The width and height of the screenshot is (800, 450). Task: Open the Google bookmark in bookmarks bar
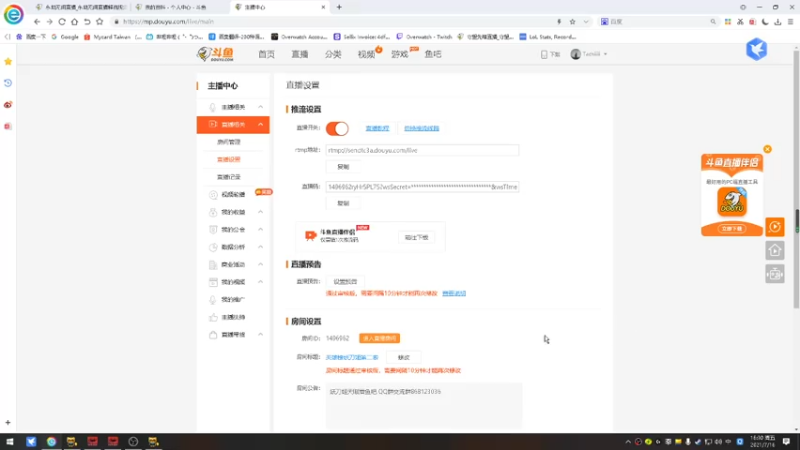[x=65, y=37]
